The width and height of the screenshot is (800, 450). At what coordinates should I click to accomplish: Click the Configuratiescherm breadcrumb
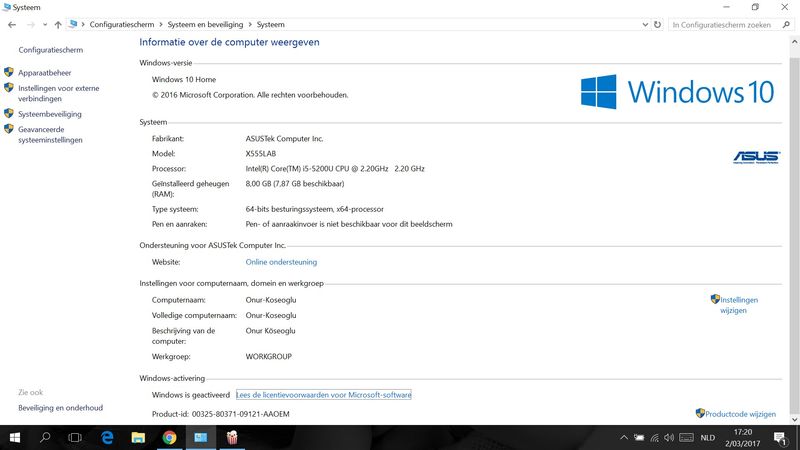tap(122, 24)
